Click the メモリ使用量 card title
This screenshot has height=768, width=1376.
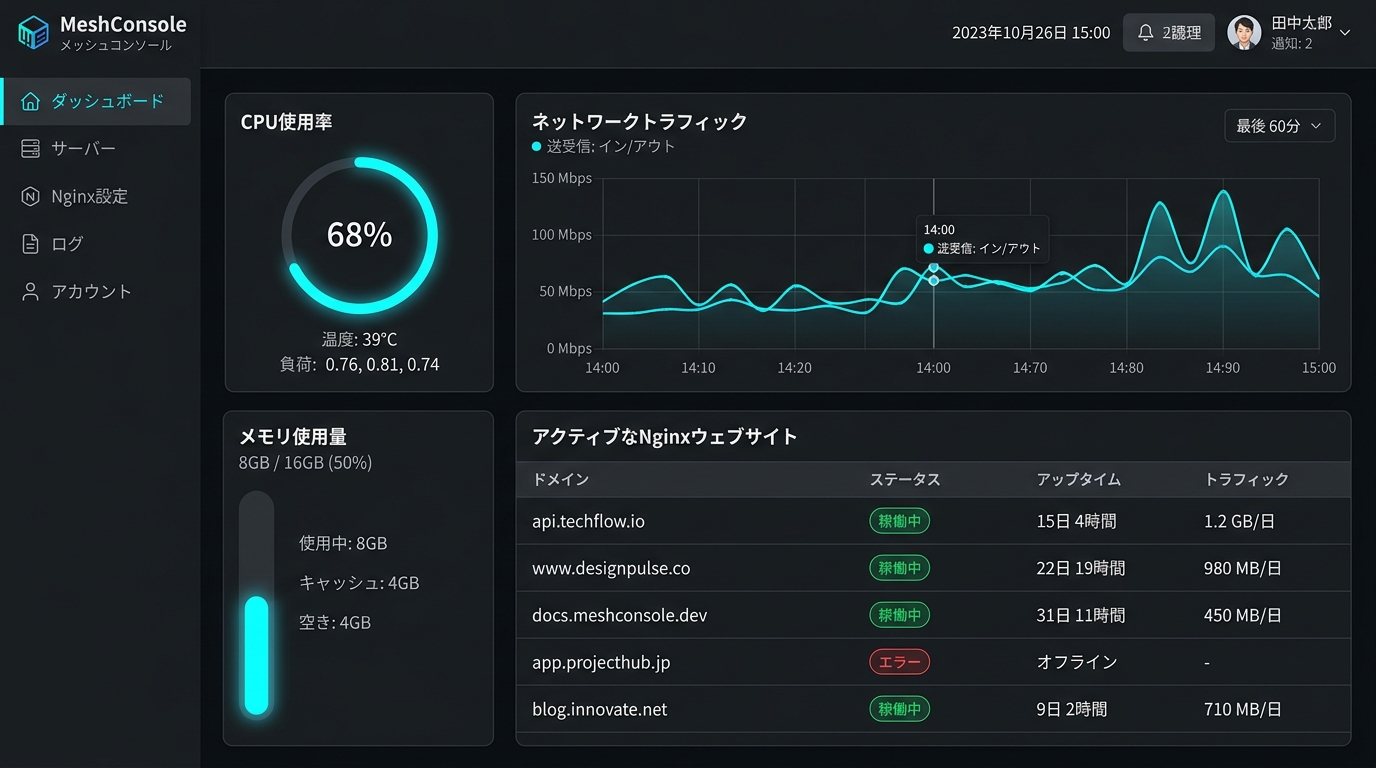click(293, 437)
